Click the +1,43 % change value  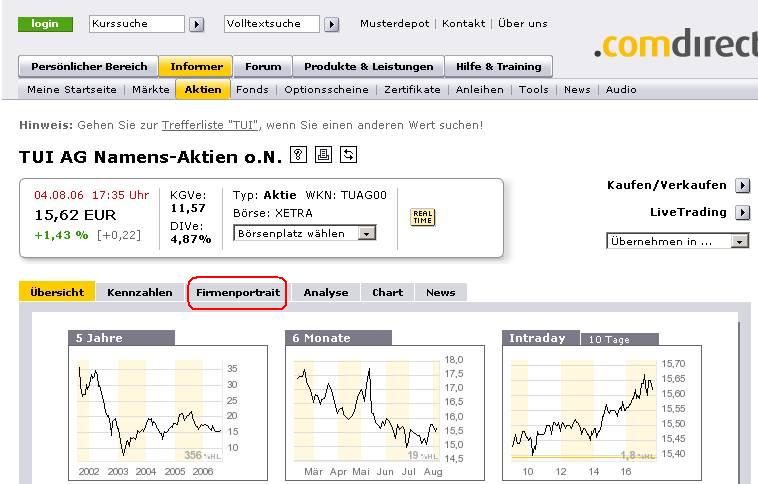pos(61,235)
